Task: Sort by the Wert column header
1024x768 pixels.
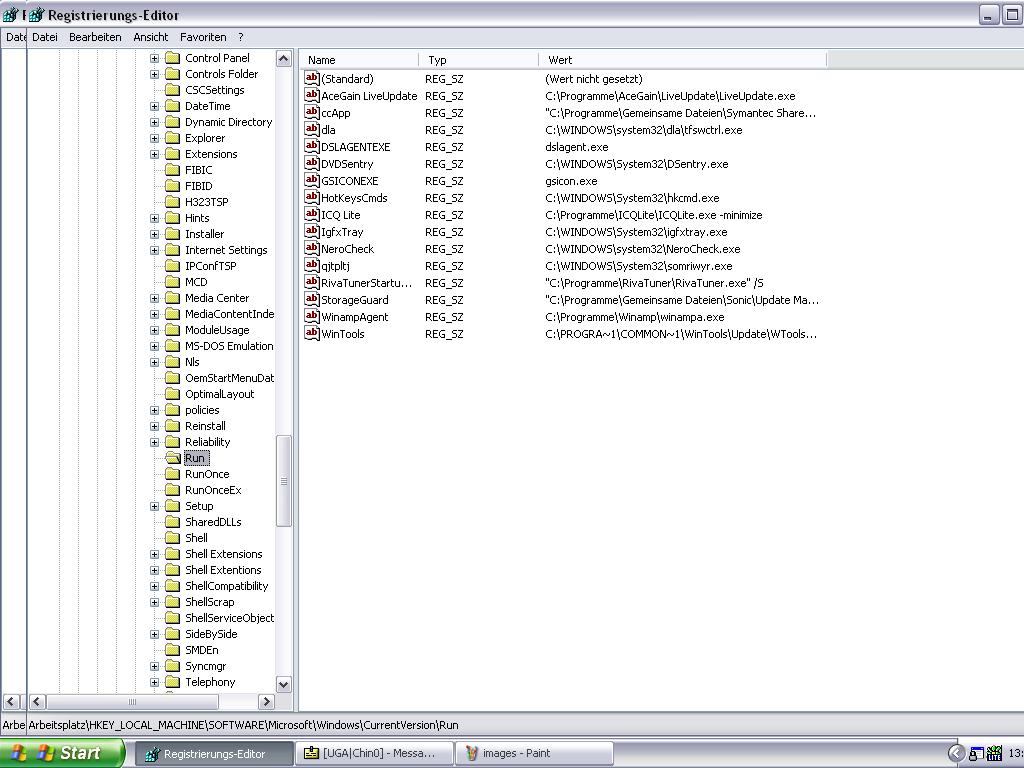Action: coord(682,60)
